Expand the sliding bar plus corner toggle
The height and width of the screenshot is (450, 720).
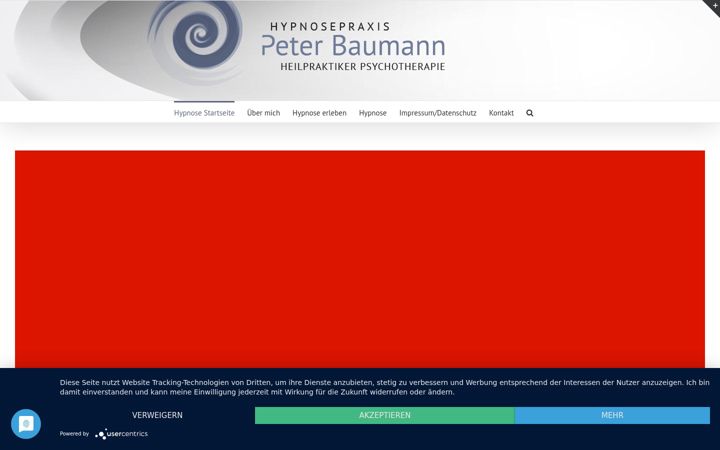[713, 6]
